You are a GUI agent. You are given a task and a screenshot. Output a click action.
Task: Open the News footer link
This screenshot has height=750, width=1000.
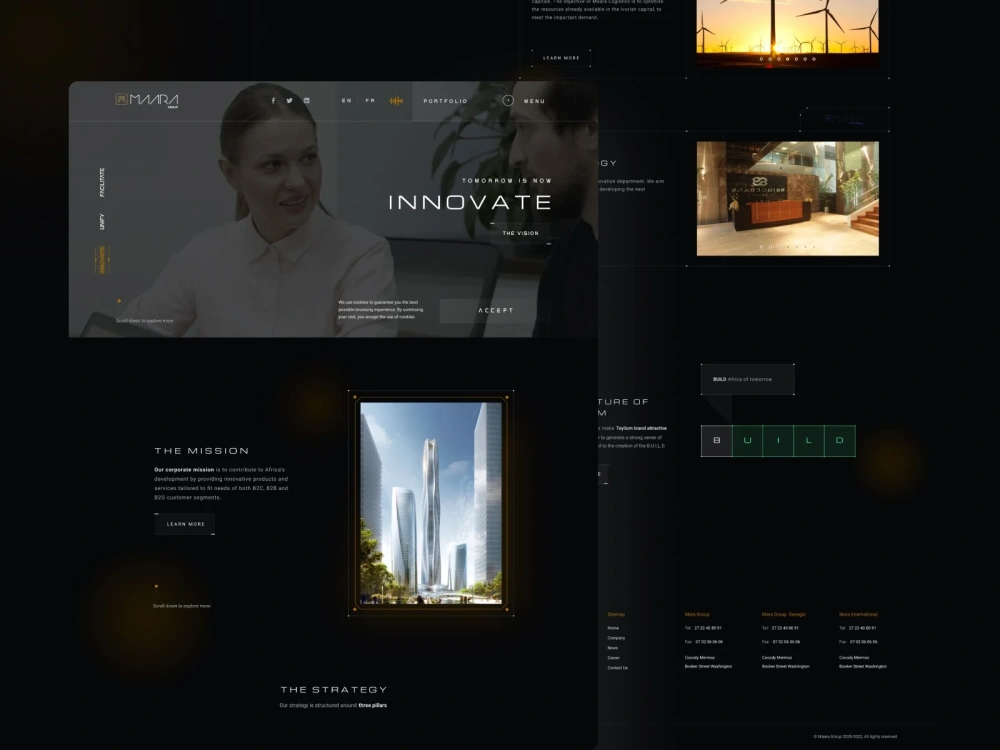coord(613,648)
